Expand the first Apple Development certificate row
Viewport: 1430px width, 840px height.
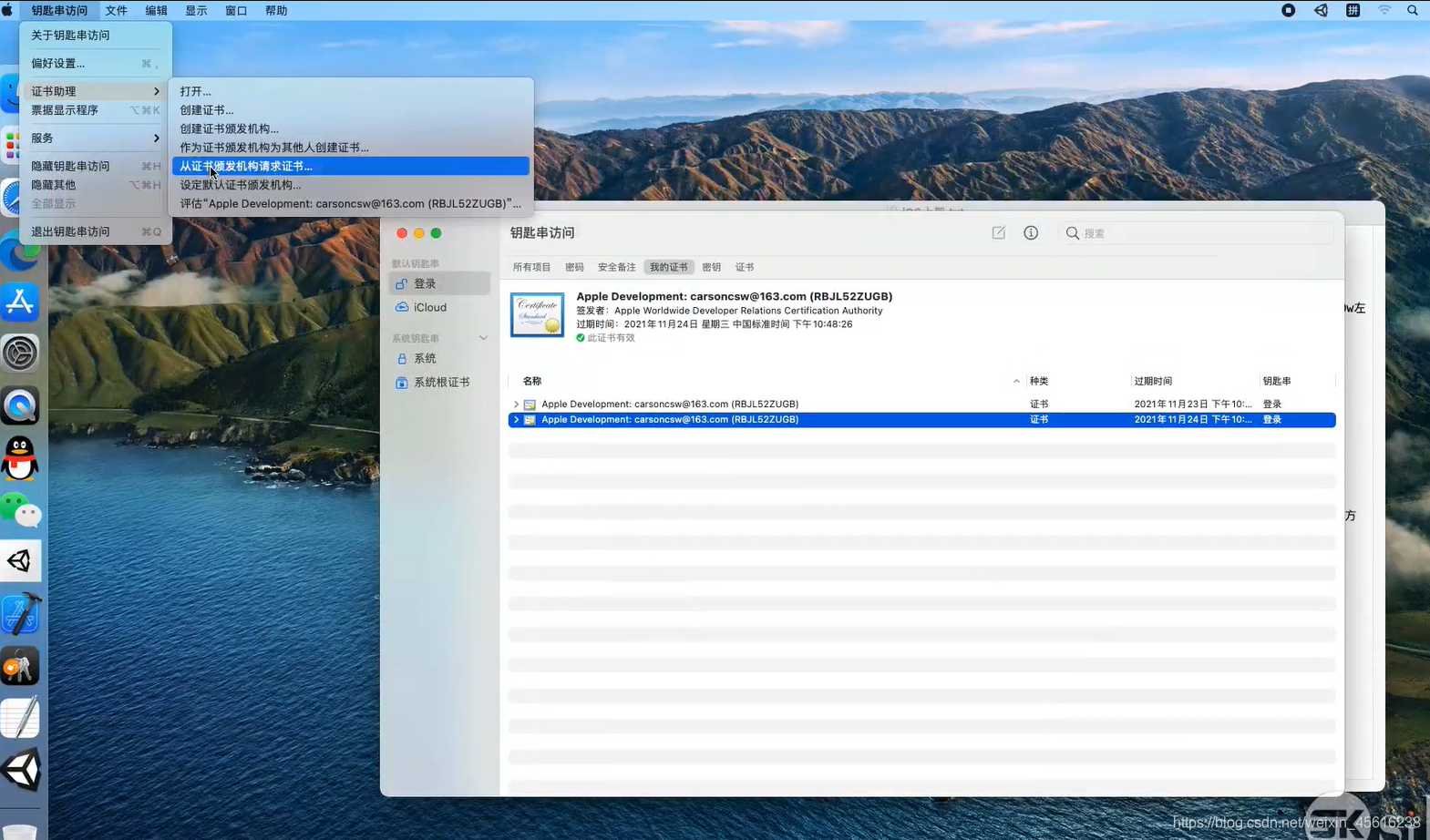pyautogui.click(x=516, y=404)
